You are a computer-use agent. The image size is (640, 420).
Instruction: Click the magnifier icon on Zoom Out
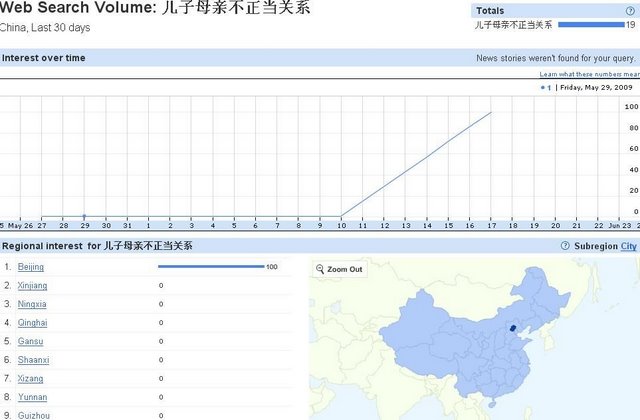coord(320,269)
